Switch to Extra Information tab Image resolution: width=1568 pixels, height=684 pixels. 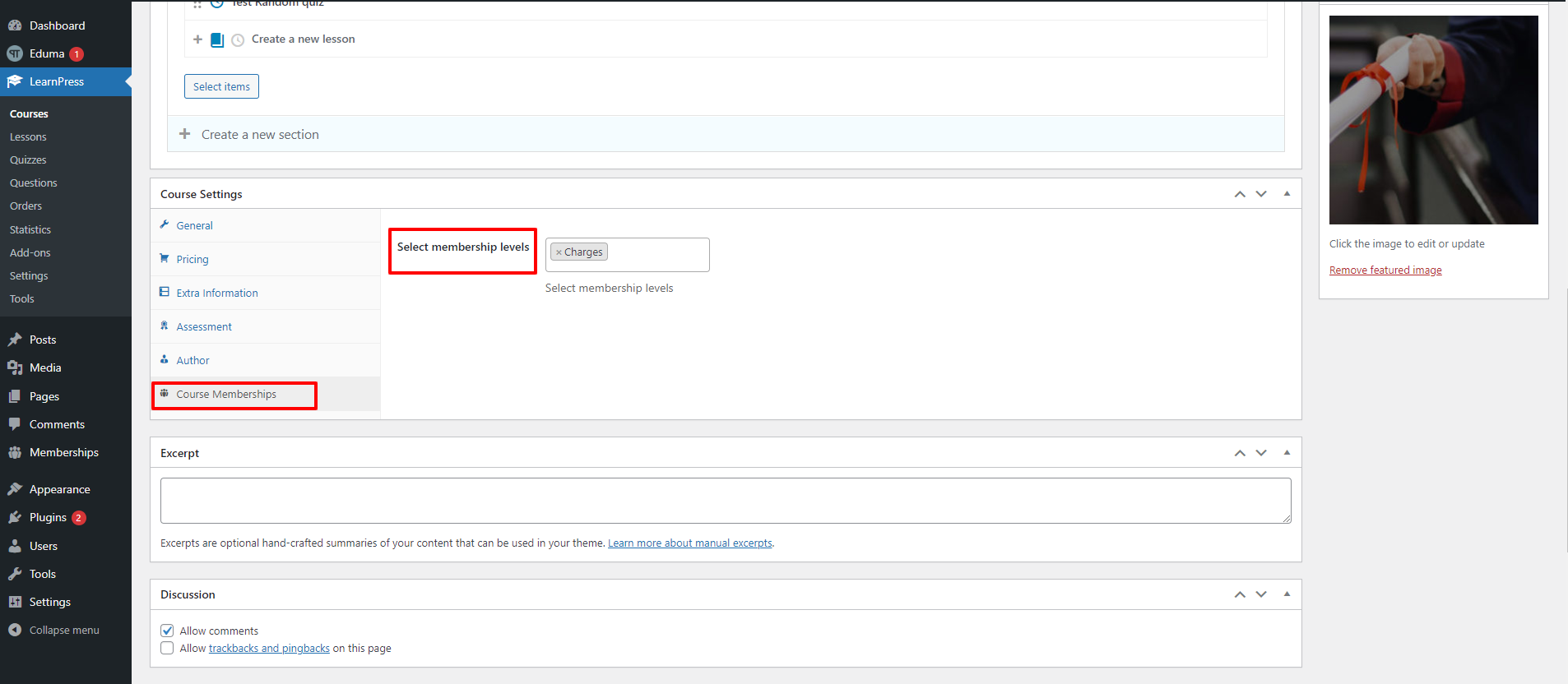[266, 293]
